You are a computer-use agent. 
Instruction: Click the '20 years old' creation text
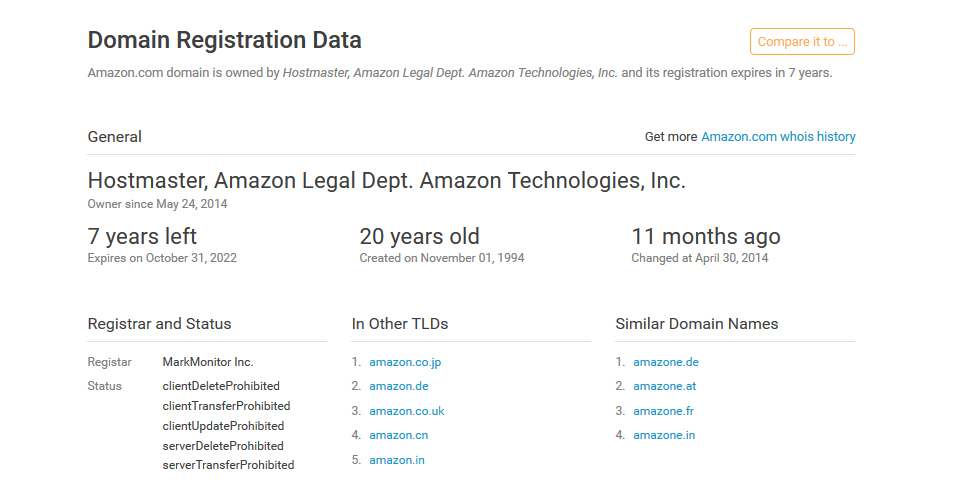420,237
